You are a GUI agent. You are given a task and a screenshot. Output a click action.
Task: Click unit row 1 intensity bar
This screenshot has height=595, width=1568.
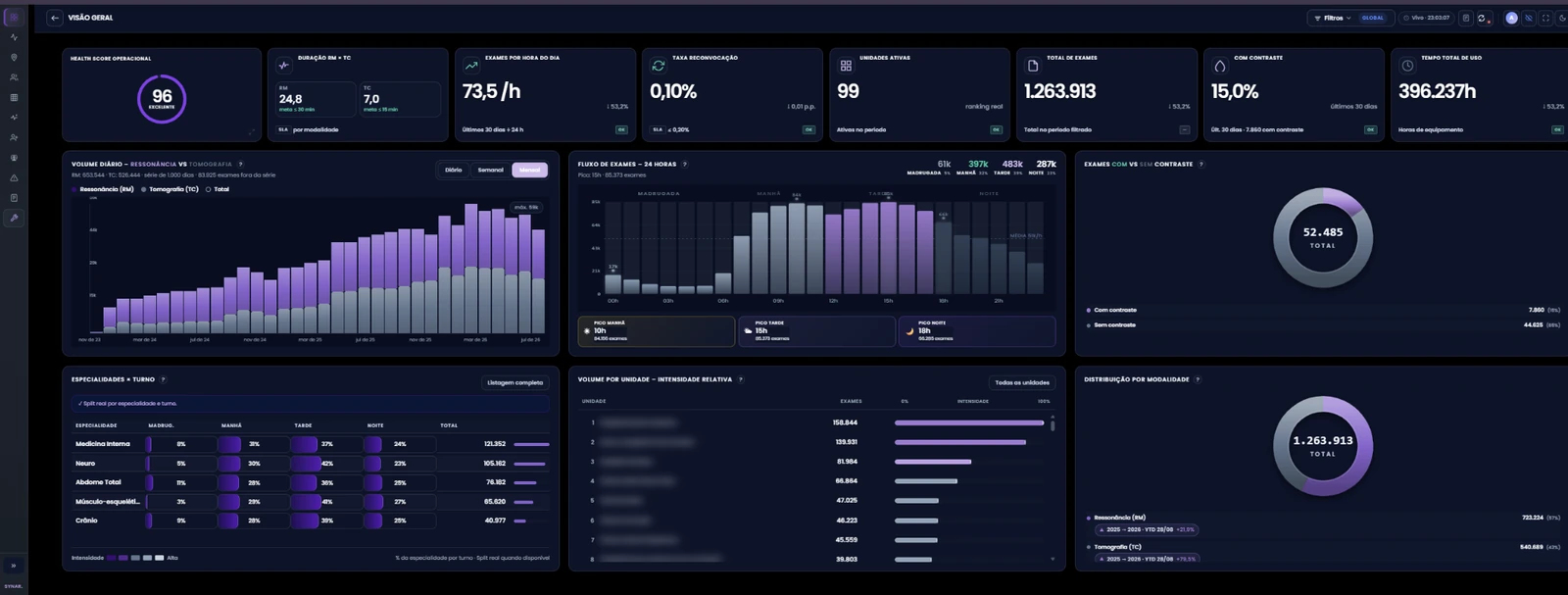(969, 422)
